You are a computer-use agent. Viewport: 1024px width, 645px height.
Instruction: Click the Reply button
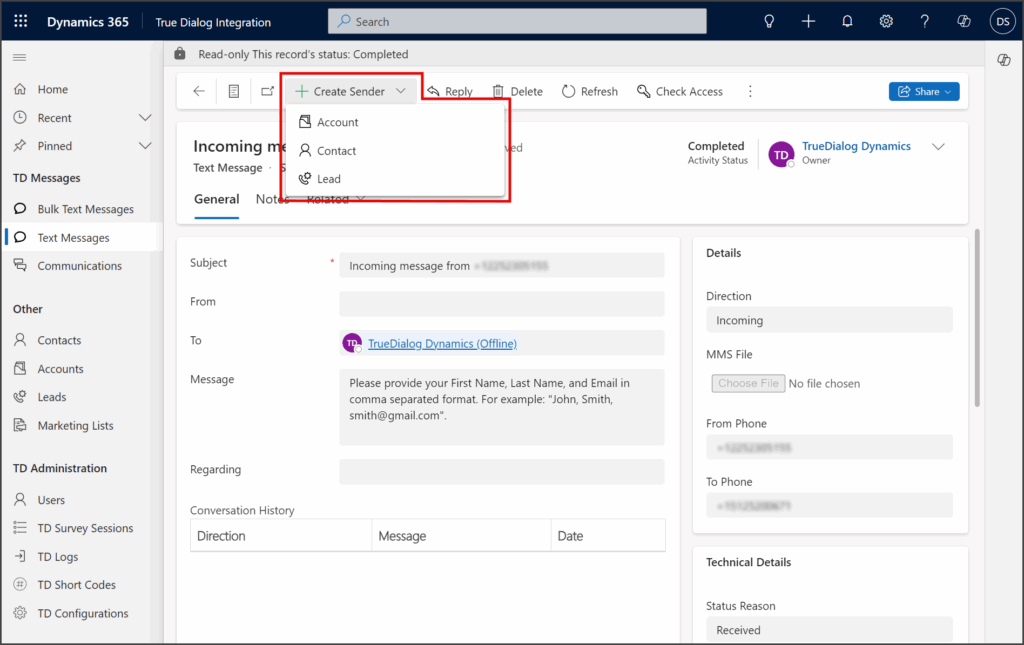(450, 91)
